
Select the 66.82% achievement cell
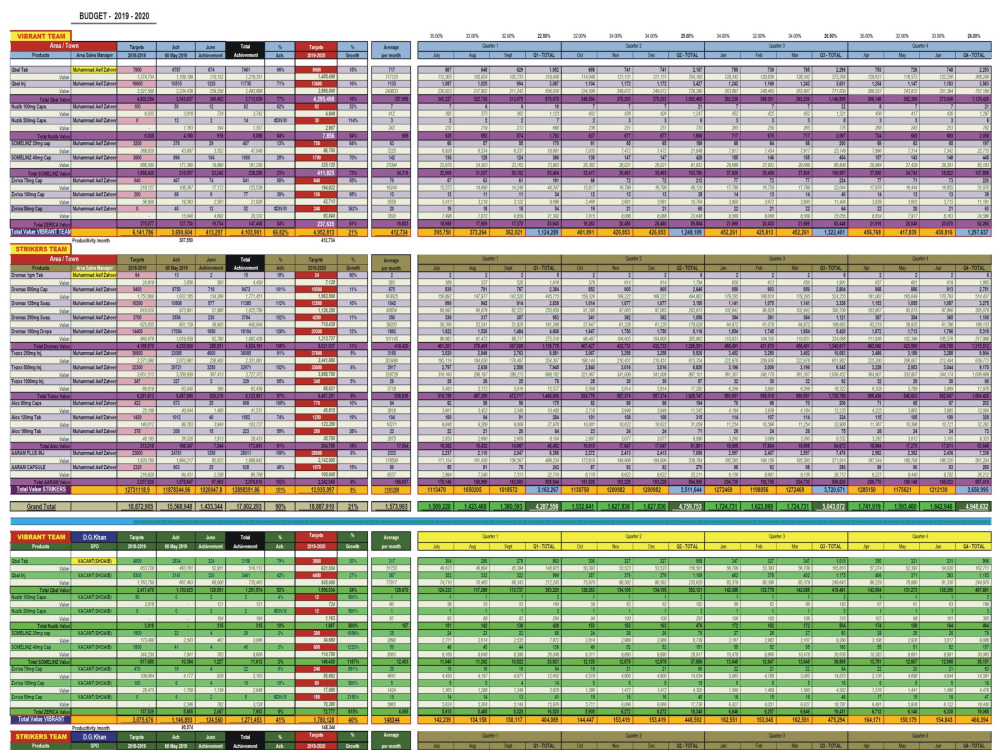pyautogui.click(x=279, y=232)
